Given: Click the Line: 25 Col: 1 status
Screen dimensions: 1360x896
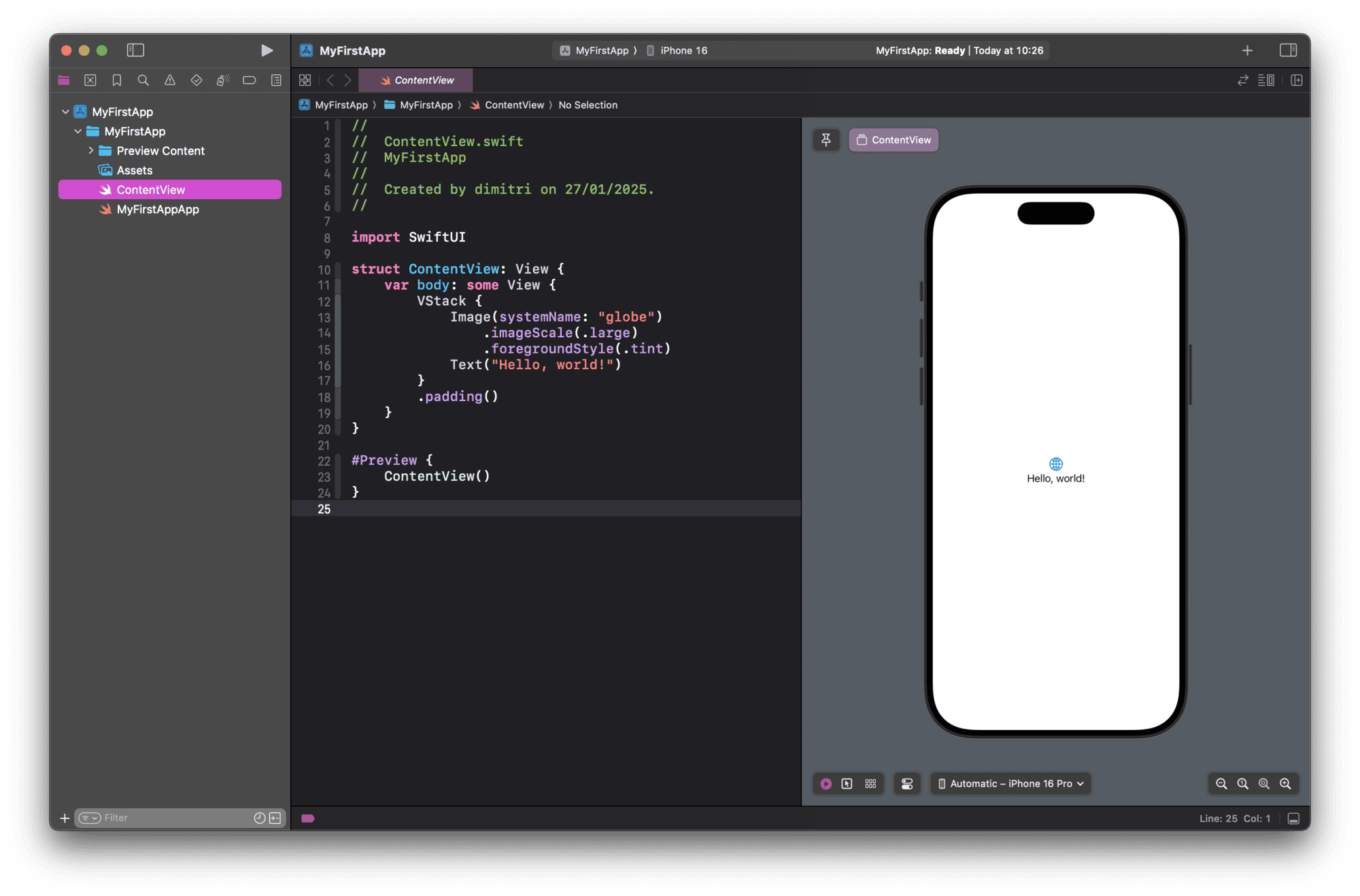Looking at the screenshot, I should click(x=1235, y=819).
